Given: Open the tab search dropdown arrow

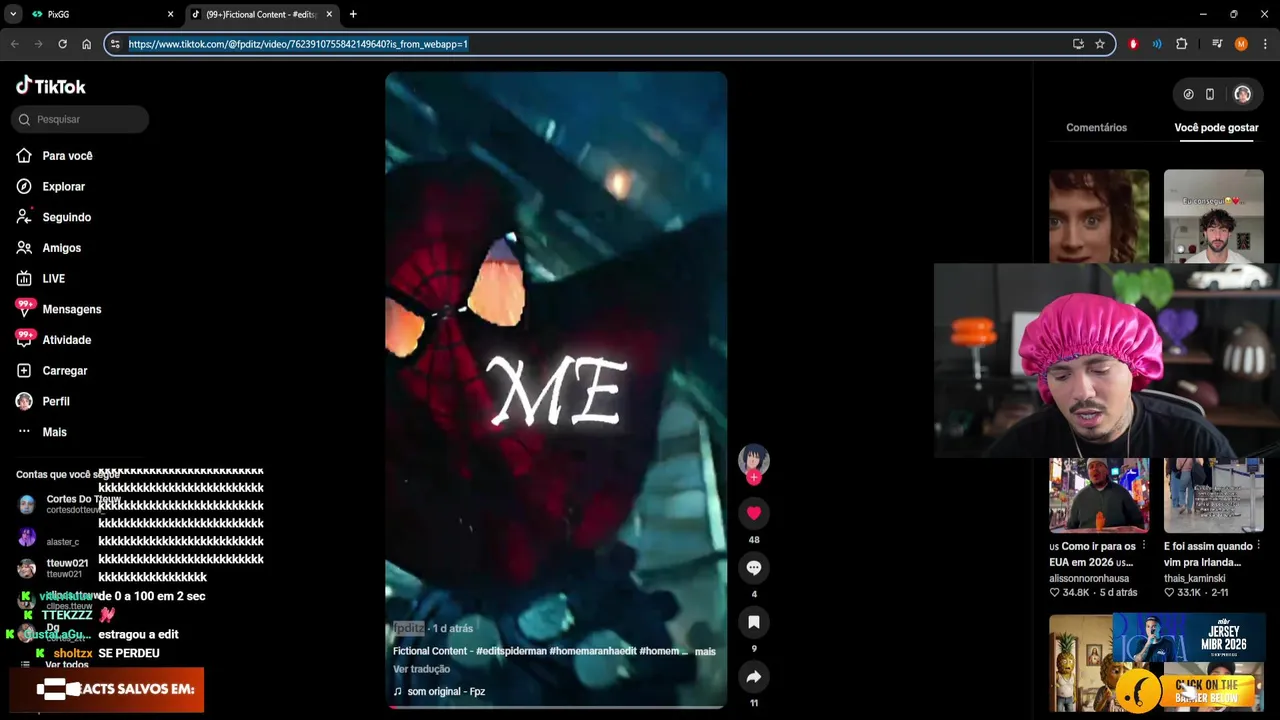Looking at the screenshot, I should click(13, 14).
